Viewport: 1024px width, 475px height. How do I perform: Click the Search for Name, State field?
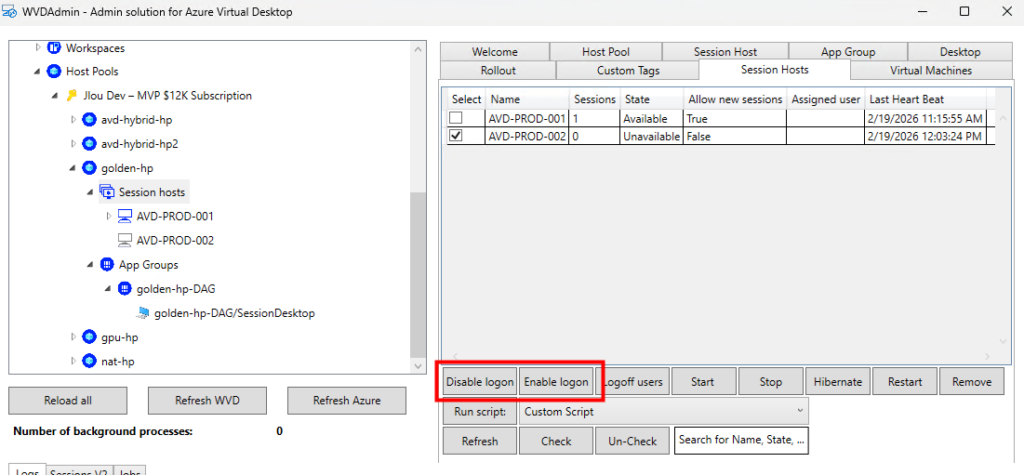[x=741, y=440]
